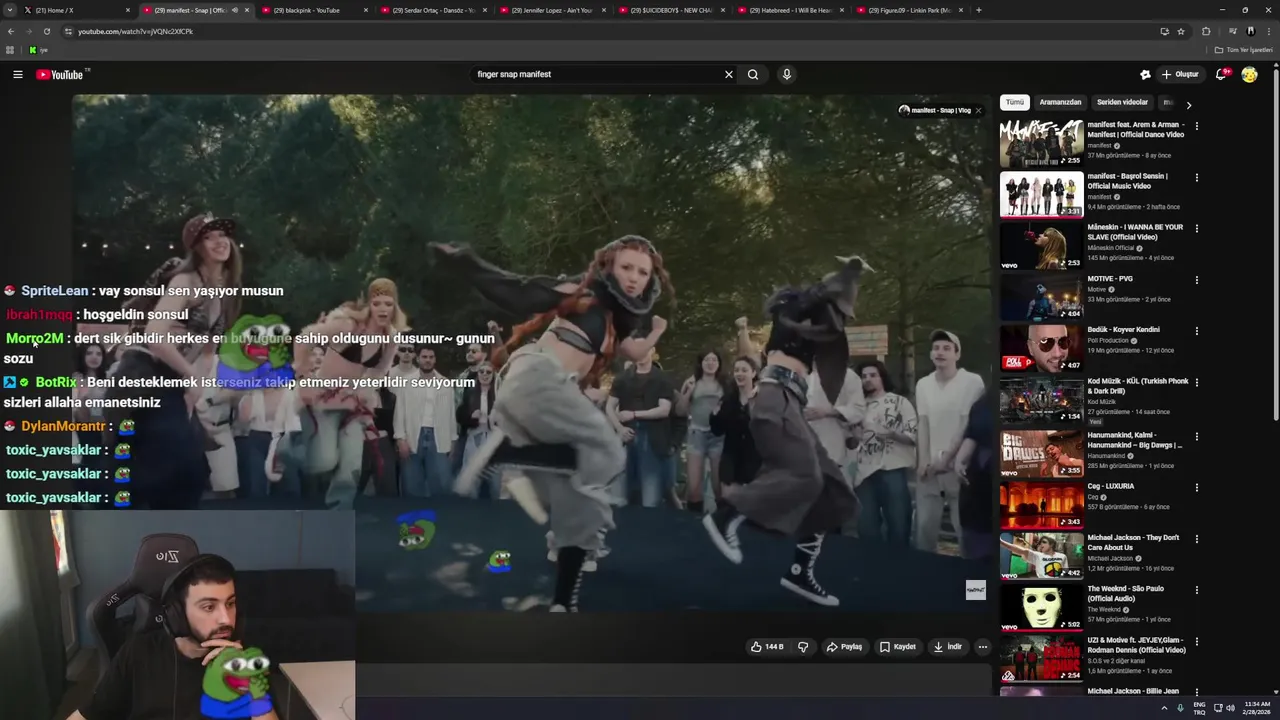Open the Oluştur create button
This screenshot has width=1280, height=720.
pos(1180,74)
